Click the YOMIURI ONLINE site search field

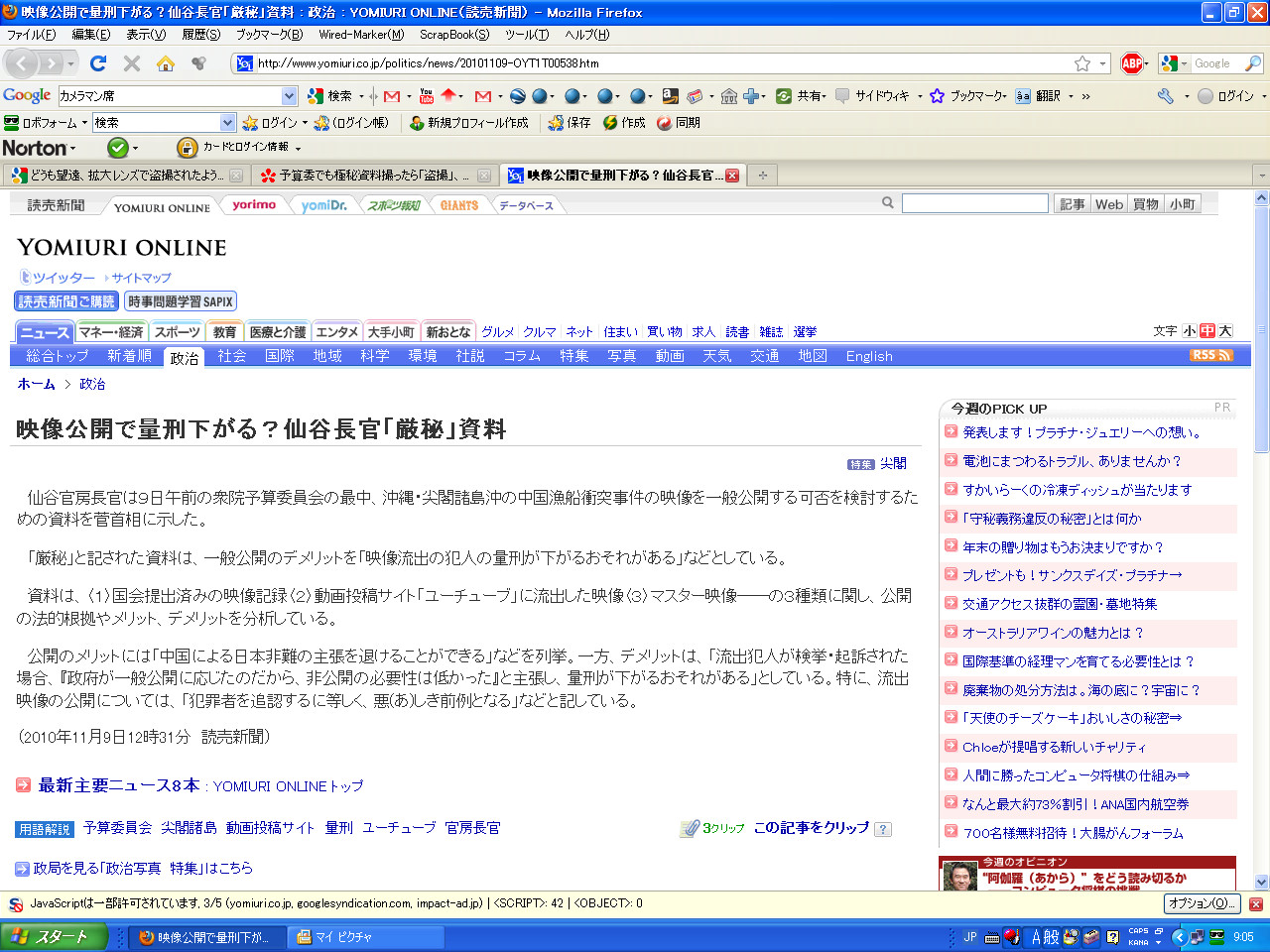(975, 203)
